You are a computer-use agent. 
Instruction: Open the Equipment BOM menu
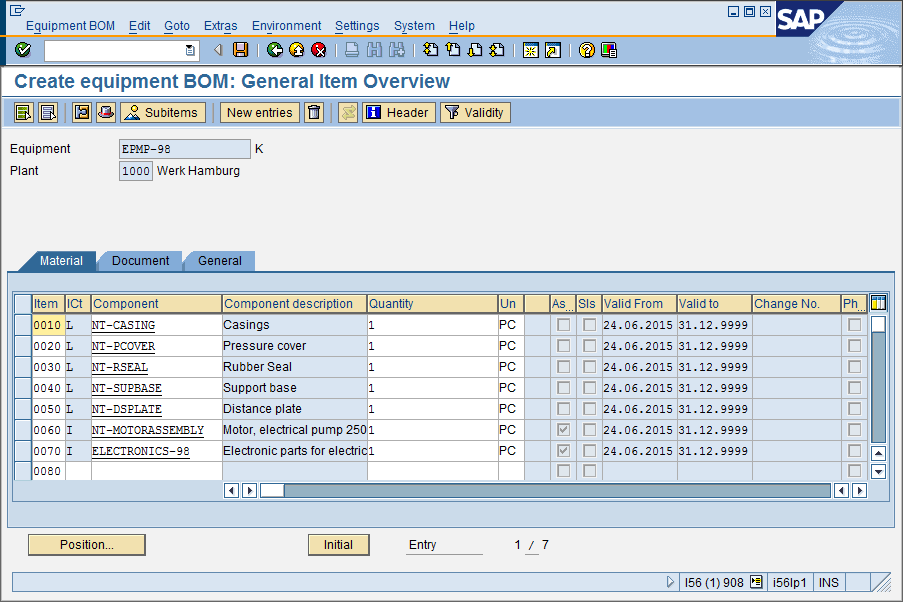point(70,26)
